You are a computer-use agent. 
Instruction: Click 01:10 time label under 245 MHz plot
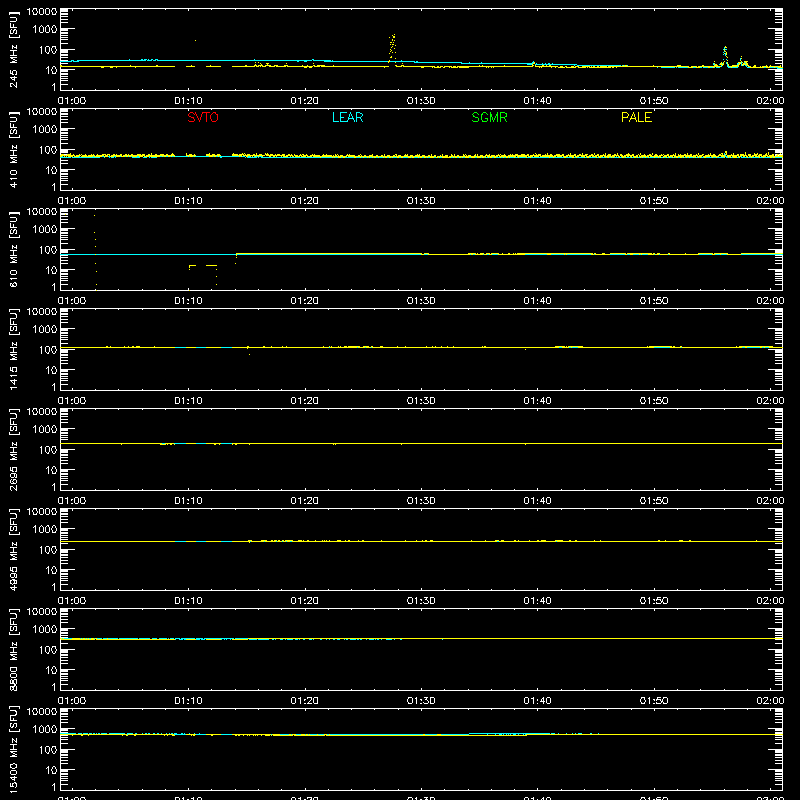tap(188, 101)
